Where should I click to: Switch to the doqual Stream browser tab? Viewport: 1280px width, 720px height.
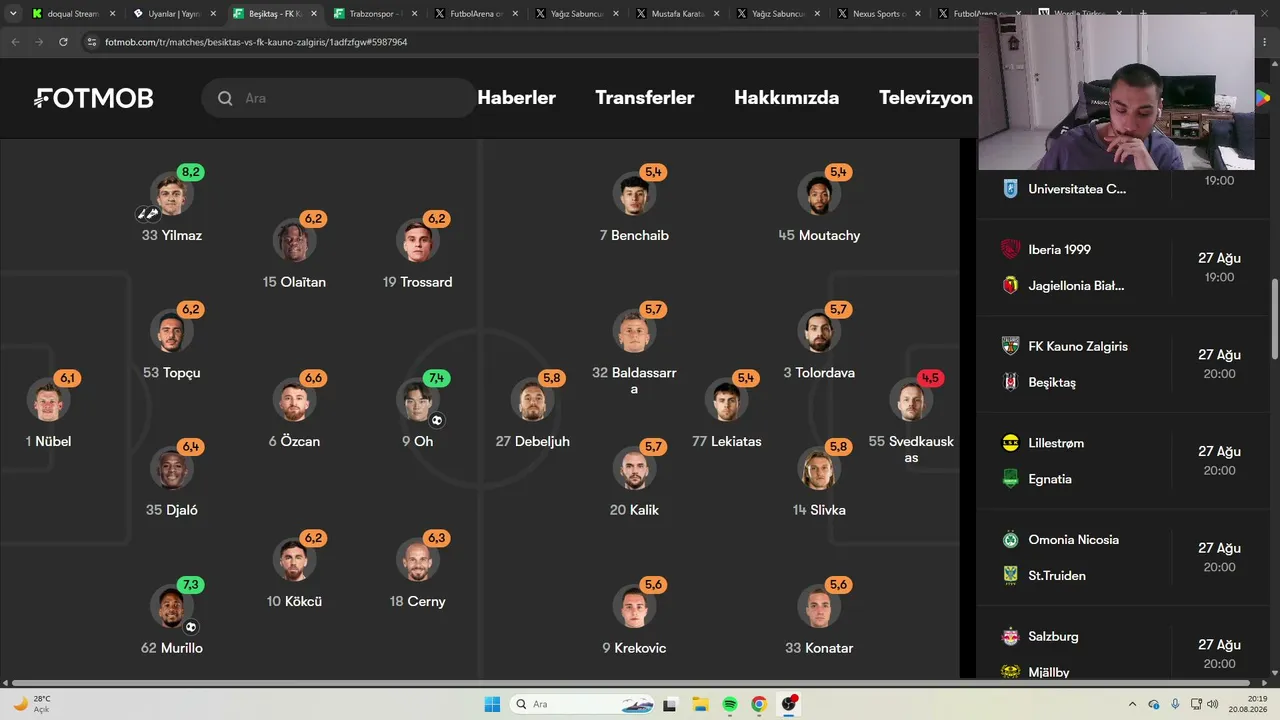coord(73,14)
